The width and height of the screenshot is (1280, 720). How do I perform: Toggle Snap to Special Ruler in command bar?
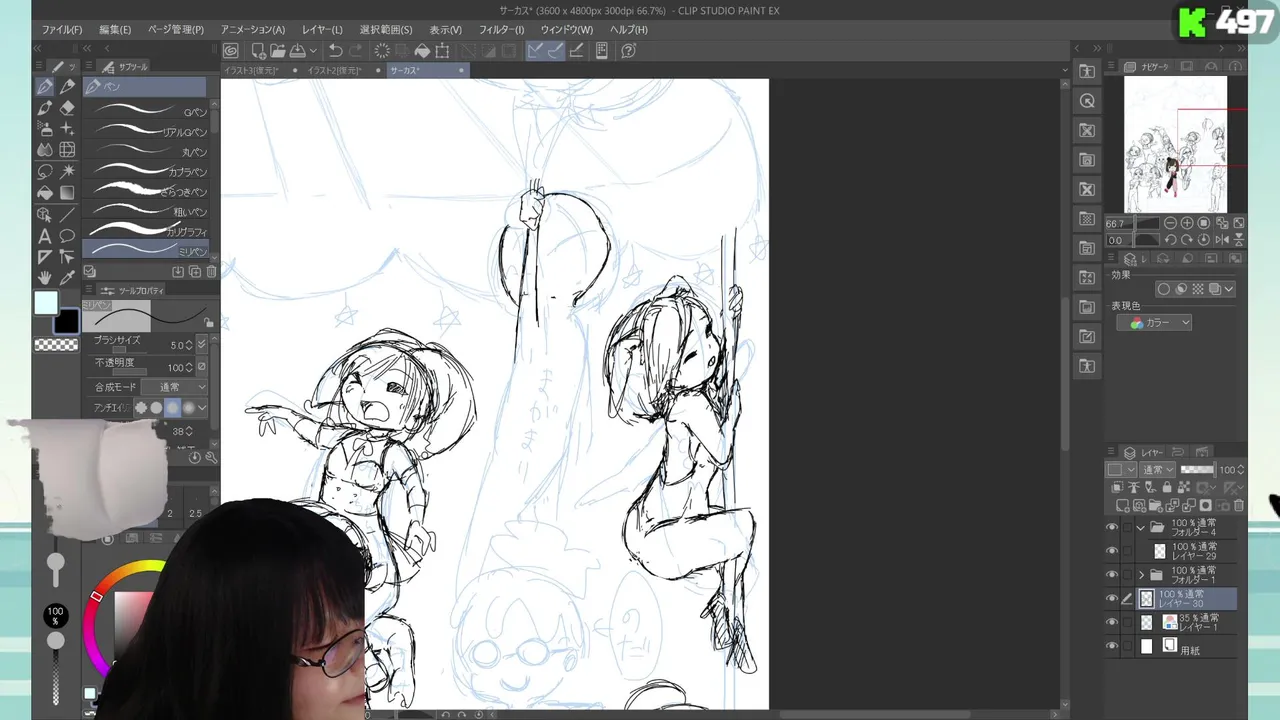(555, 51)
